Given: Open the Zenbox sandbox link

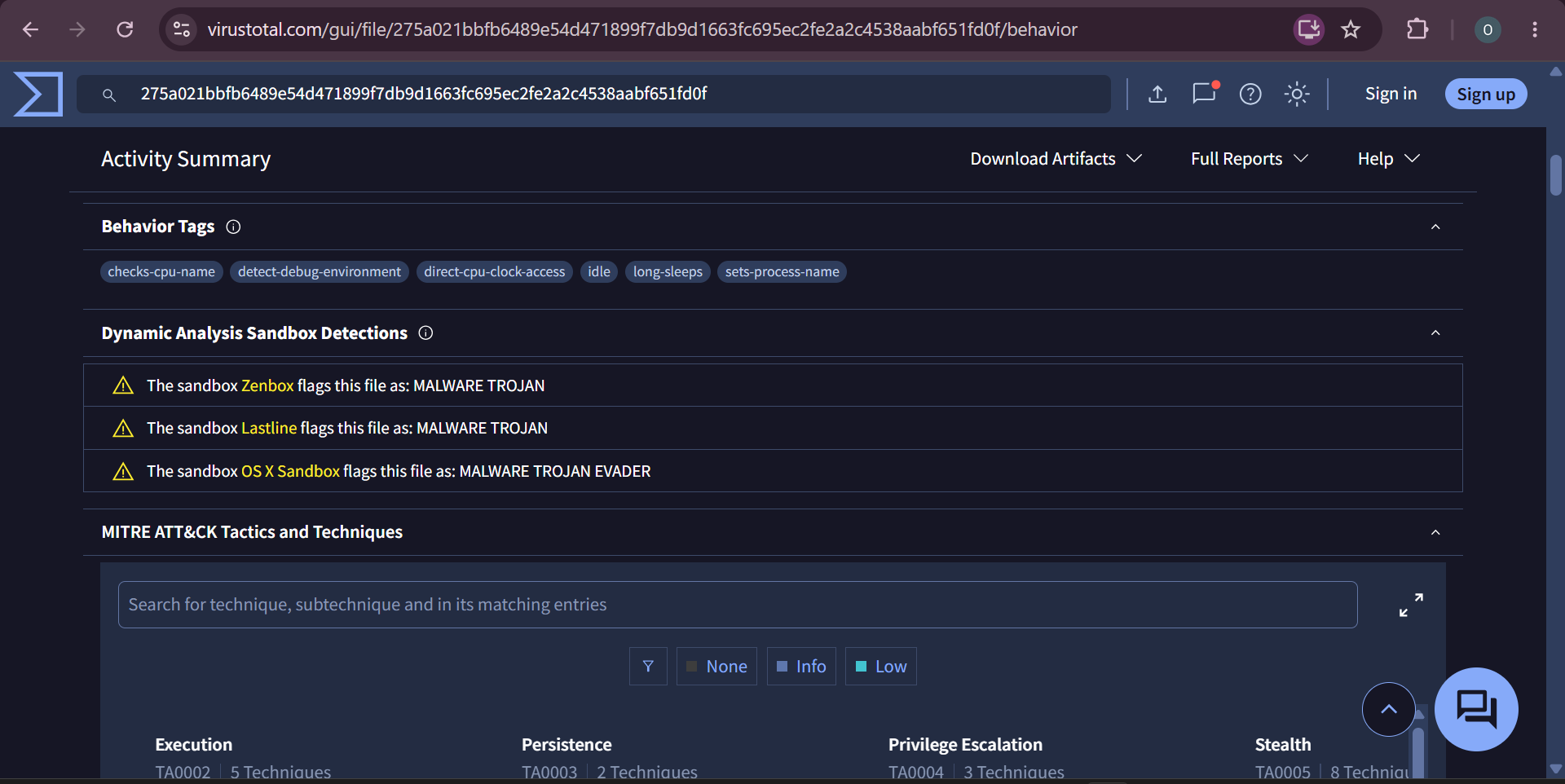Looking at the screenshot, I should [267, 385].
